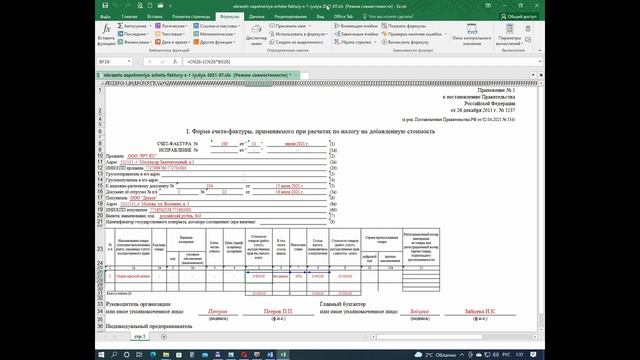Expand the formula bar
The height and width of the screenshot is (360, 640).
[540, 62]
